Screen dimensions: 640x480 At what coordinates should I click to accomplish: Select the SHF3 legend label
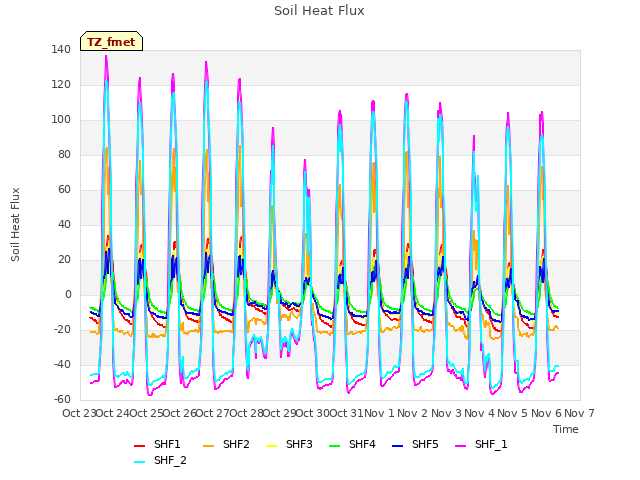299,444
